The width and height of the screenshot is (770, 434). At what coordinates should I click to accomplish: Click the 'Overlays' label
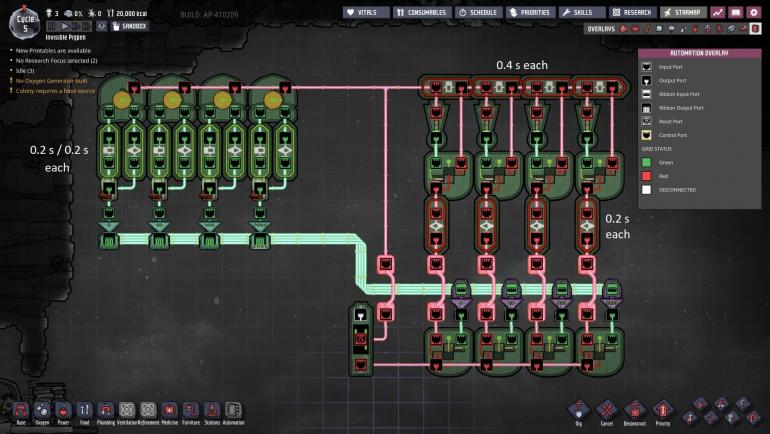[x=601, y=29]
